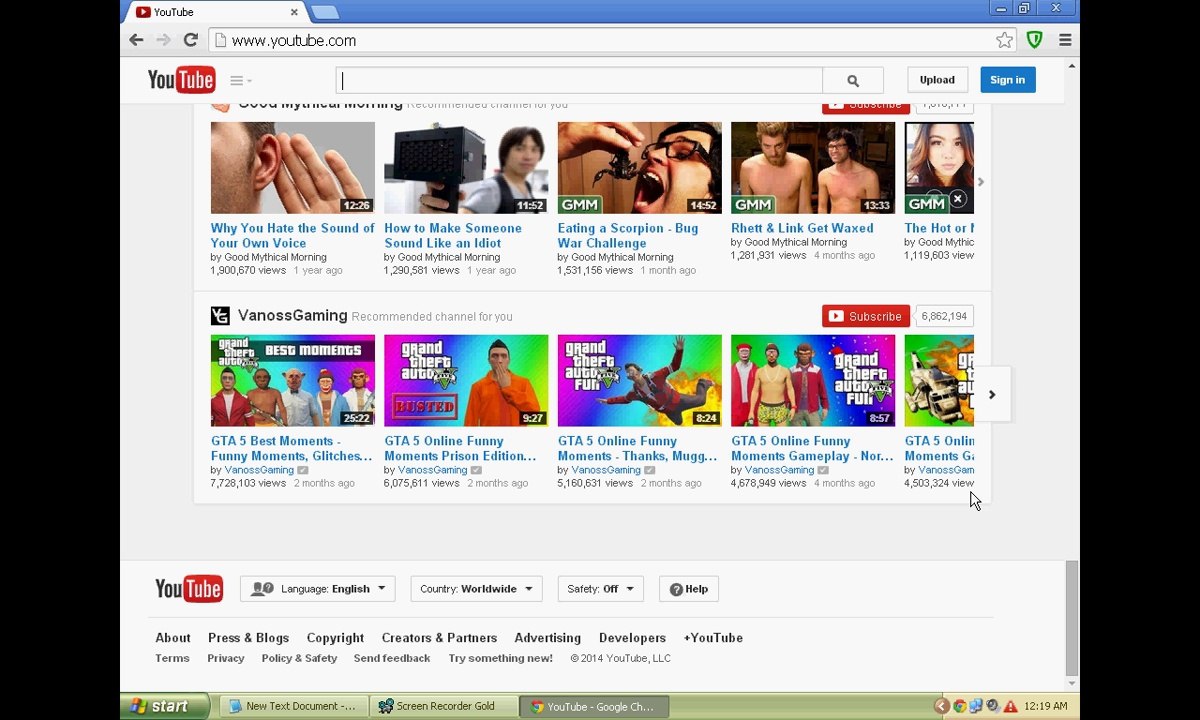
Task: Open GTA 5 Prison Edition thumbnail
Action: click(466, 381)
